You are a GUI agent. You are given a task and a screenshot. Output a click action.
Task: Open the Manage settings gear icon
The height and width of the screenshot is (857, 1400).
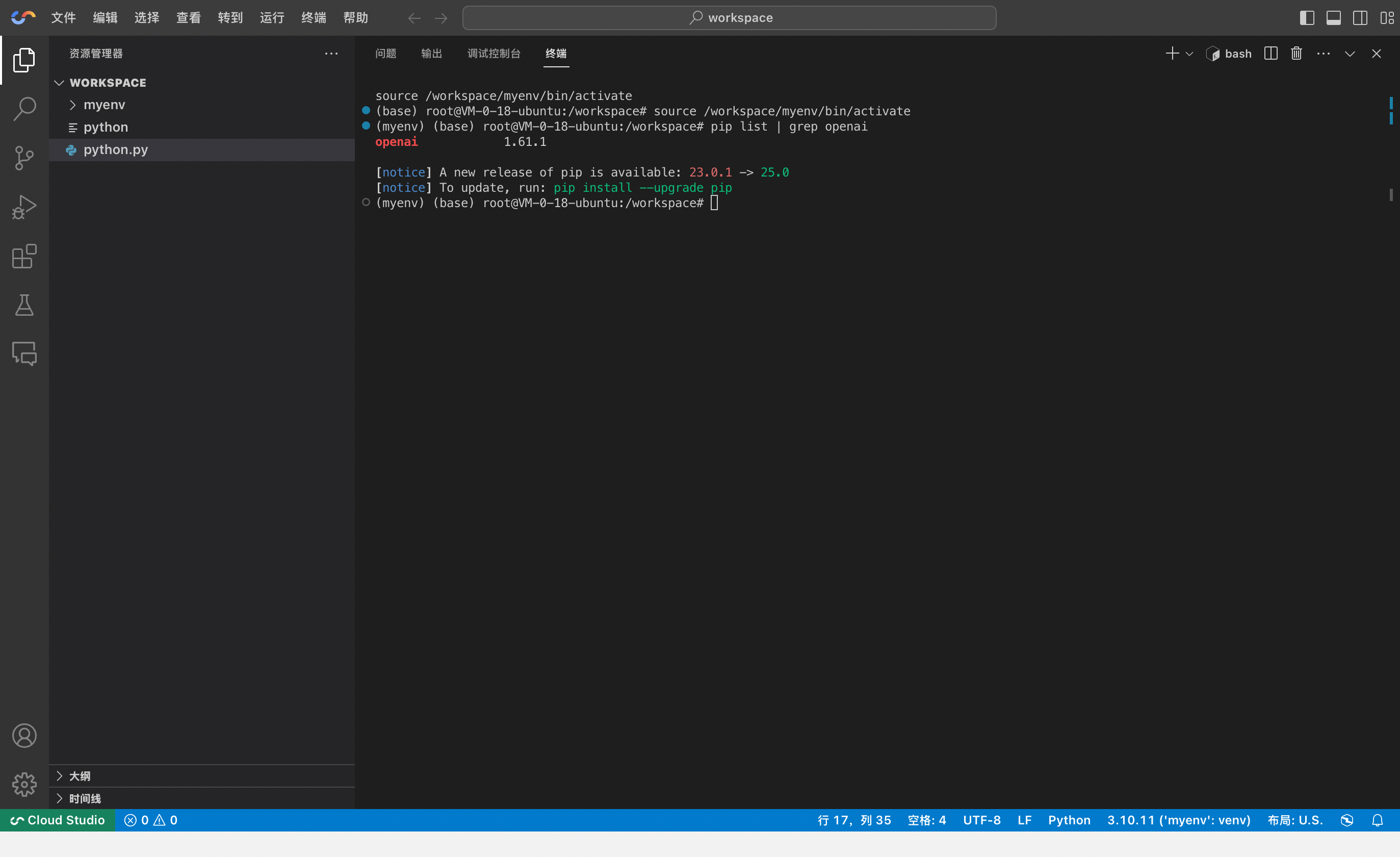(24, 785)
